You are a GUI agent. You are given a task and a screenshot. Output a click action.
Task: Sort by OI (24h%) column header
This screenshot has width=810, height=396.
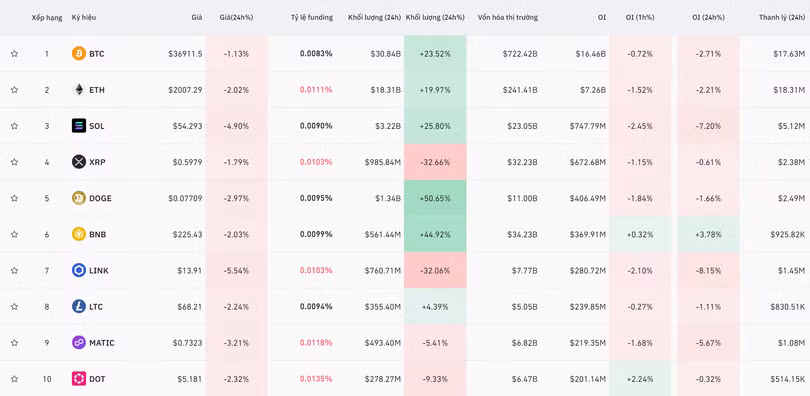(708, 18)
